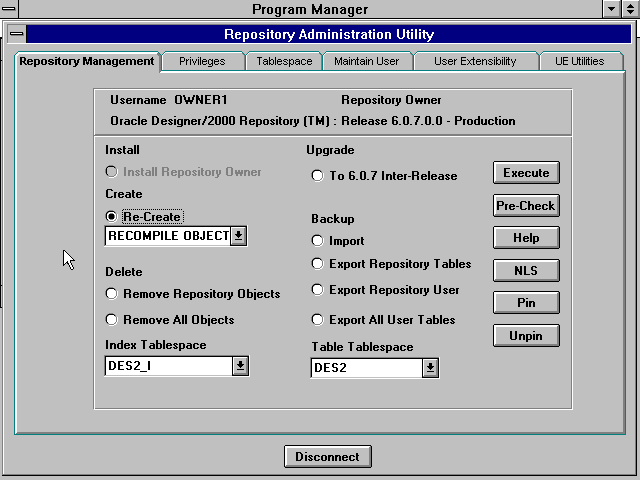Select Remove Repository Objects option
The width and height of the screenshot is (640, 480).
click(112, 294)
